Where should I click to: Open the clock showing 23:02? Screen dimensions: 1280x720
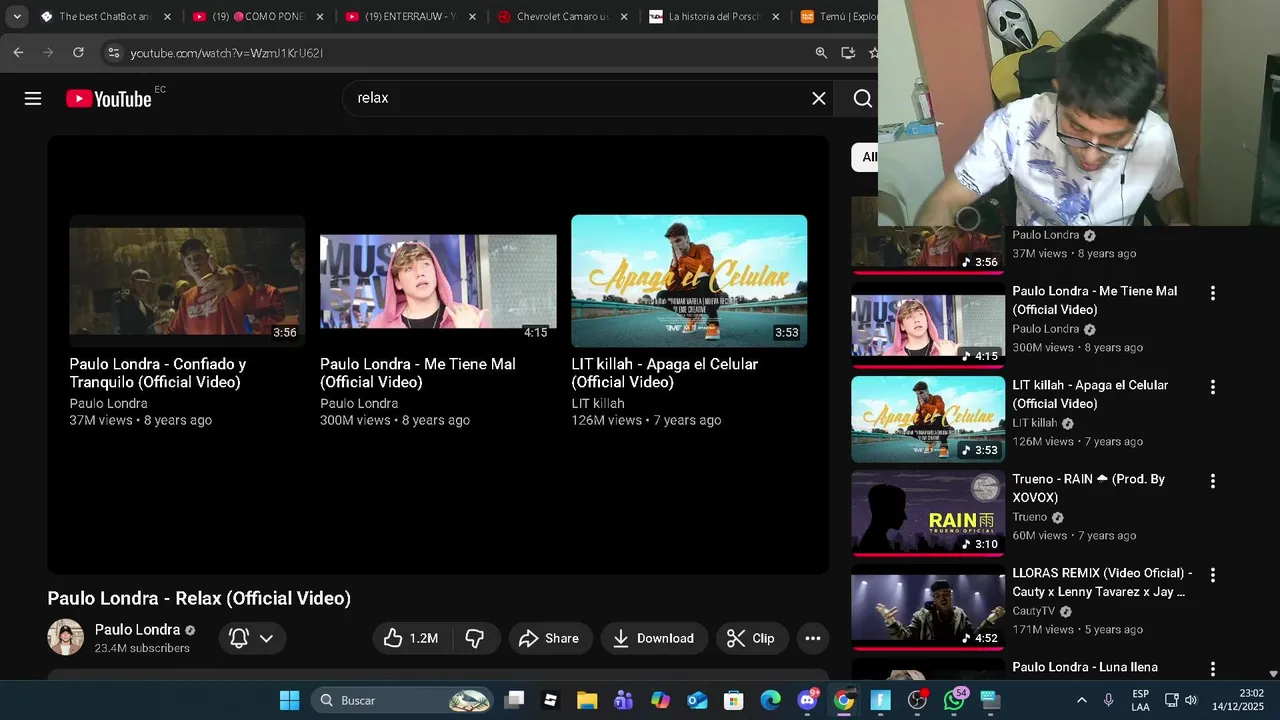point(1238,700)
